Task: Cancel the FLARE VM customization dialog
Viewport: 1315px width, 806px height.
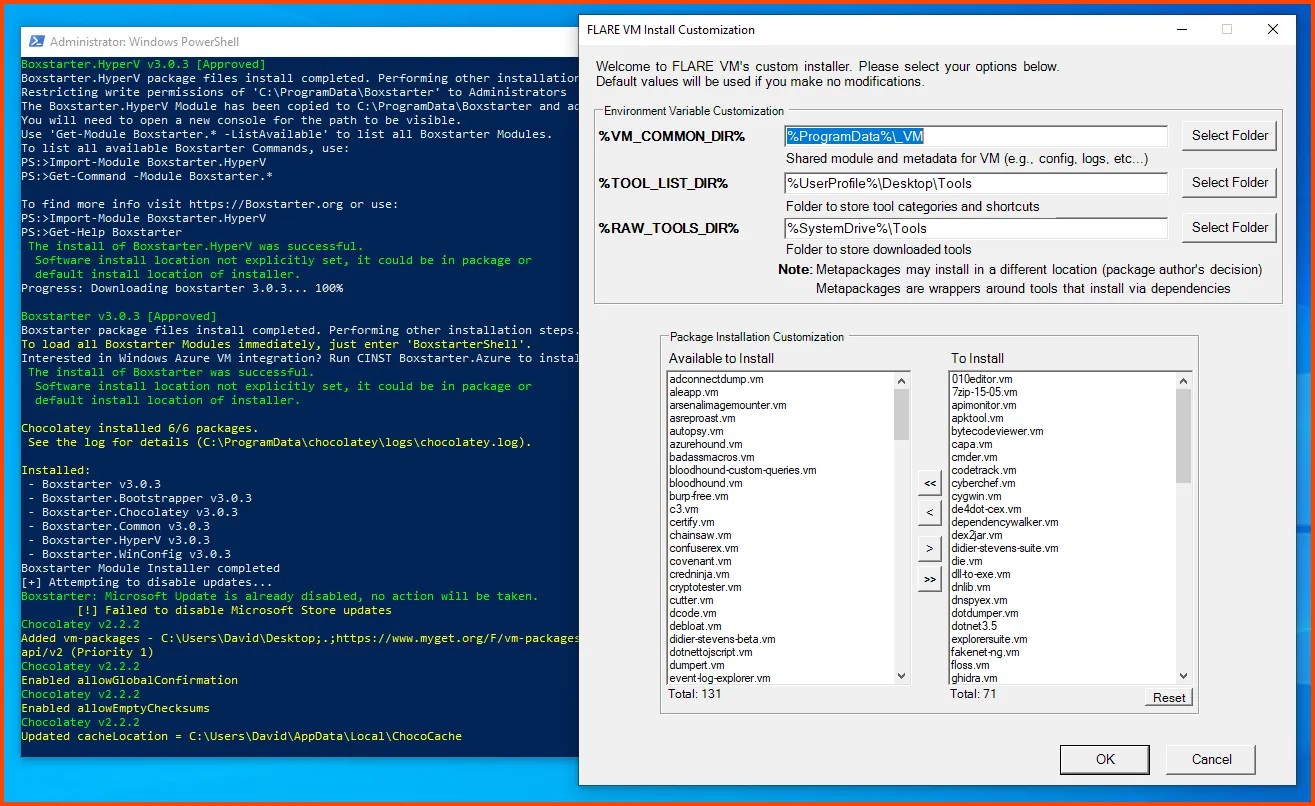Action: tap(1212, 759)
